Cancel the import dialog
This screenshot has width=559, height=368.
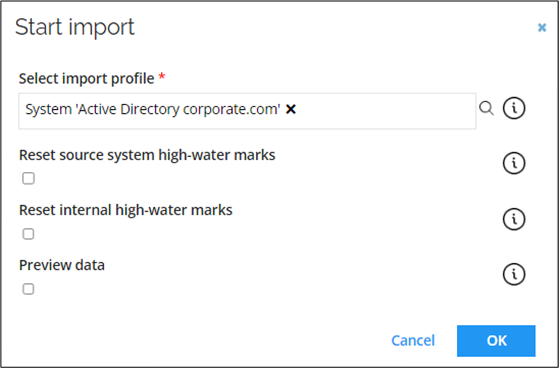click(x=413, y=341)
